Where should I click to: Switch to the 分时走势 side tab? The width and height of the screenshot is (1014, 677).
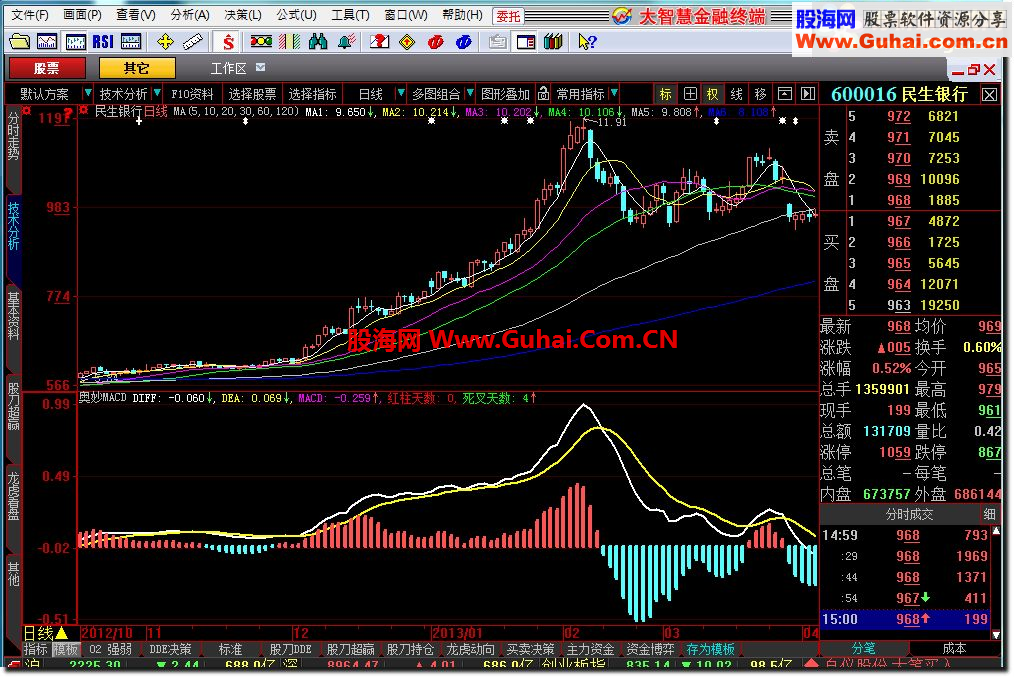(x=13, y=135)
